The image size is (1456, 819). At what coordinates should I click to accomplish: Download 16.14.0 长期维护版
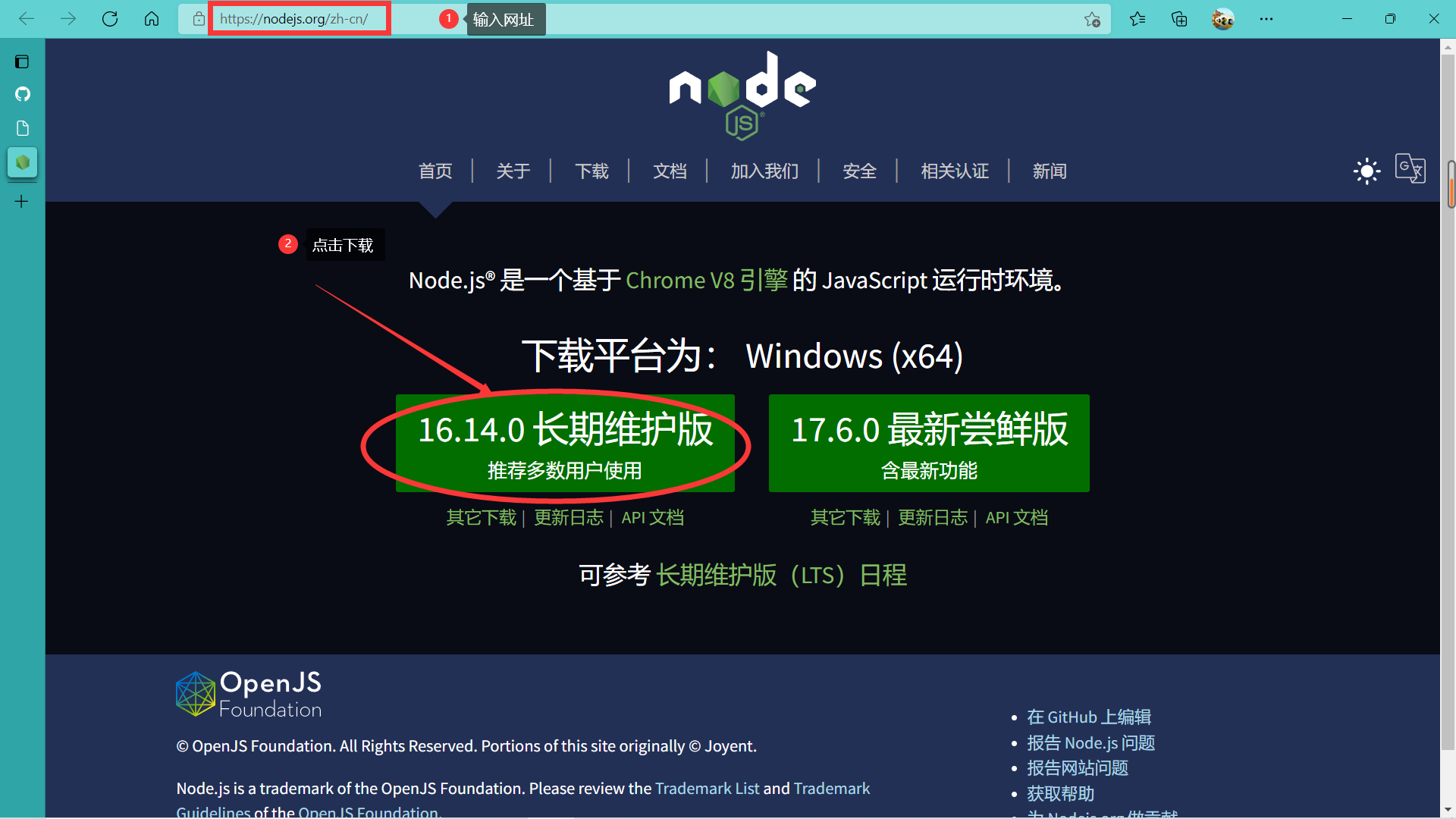[x=565, y=444]
